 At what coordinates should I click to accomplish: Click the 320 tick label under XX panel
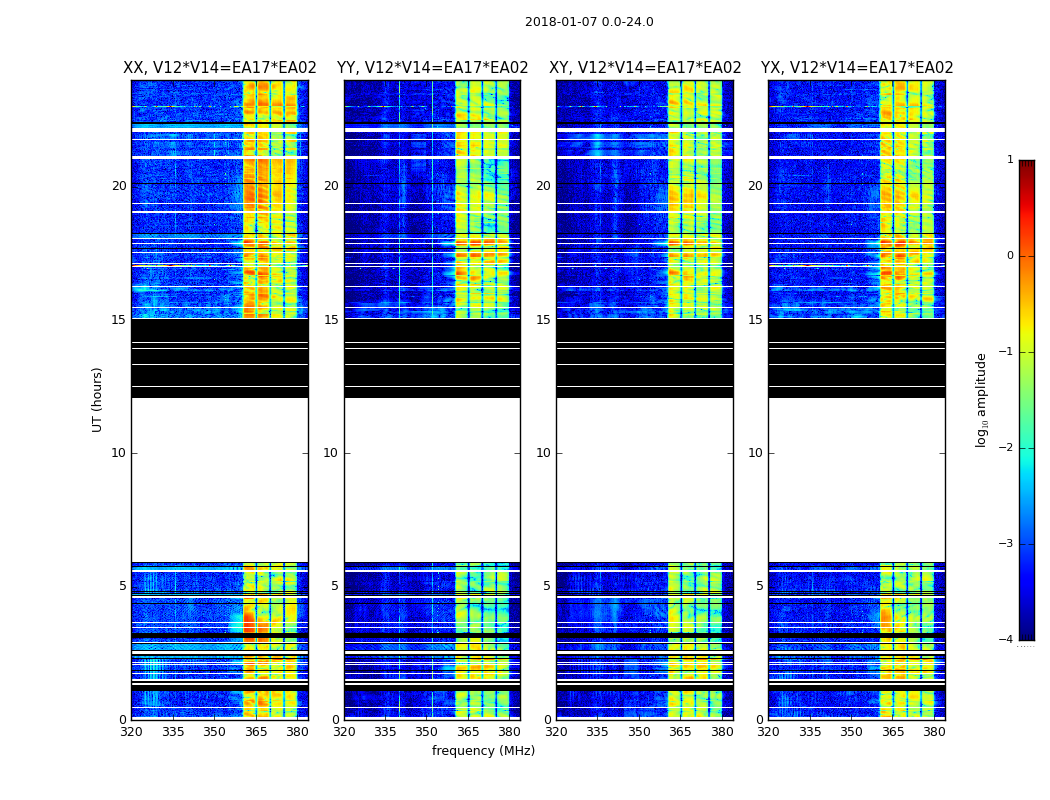click(x=132, y=732)
